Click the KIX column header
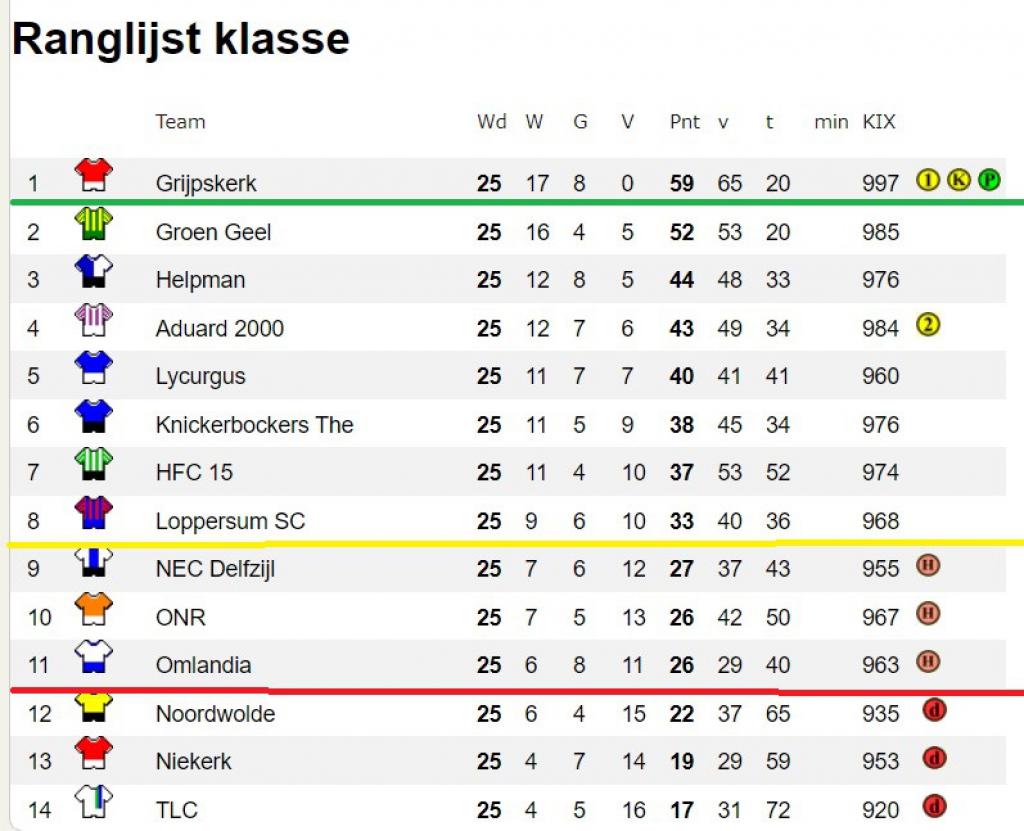Screen dimensions: 1024x831 pos(878,122)
